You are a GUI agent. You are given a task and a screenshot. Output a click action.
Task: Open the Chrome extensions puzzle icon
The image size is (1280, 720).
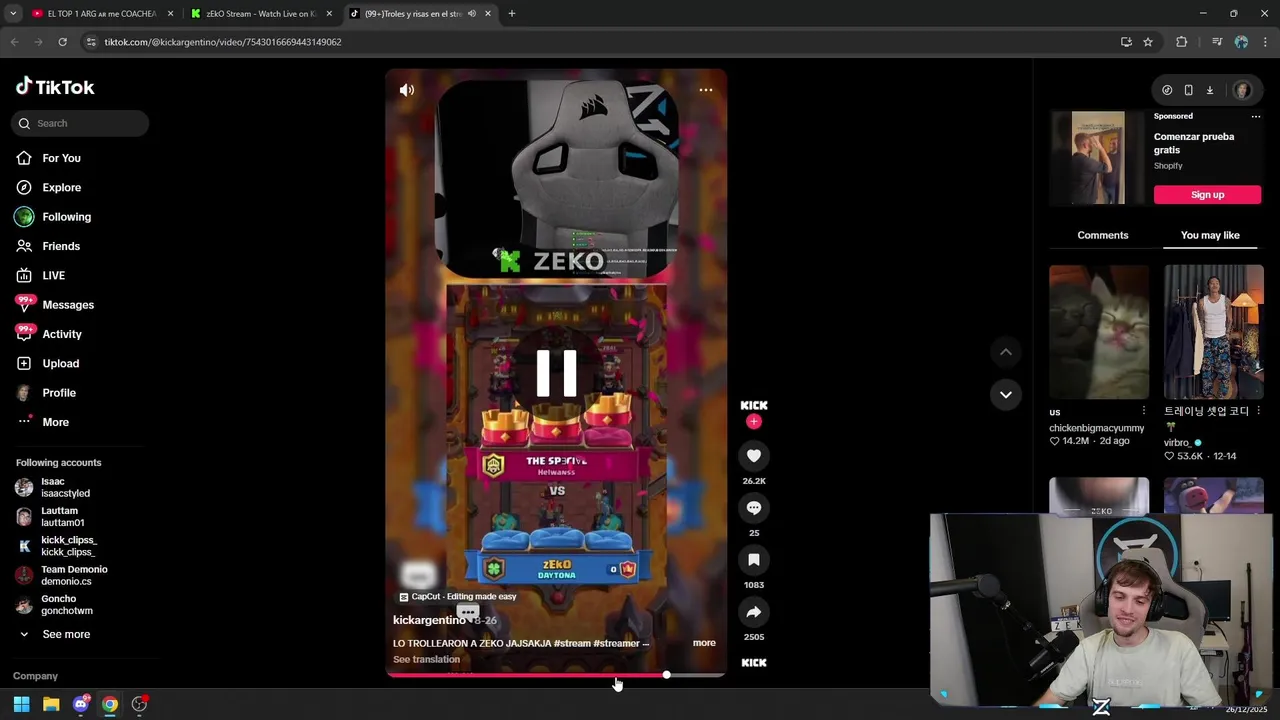(1182, 42)
